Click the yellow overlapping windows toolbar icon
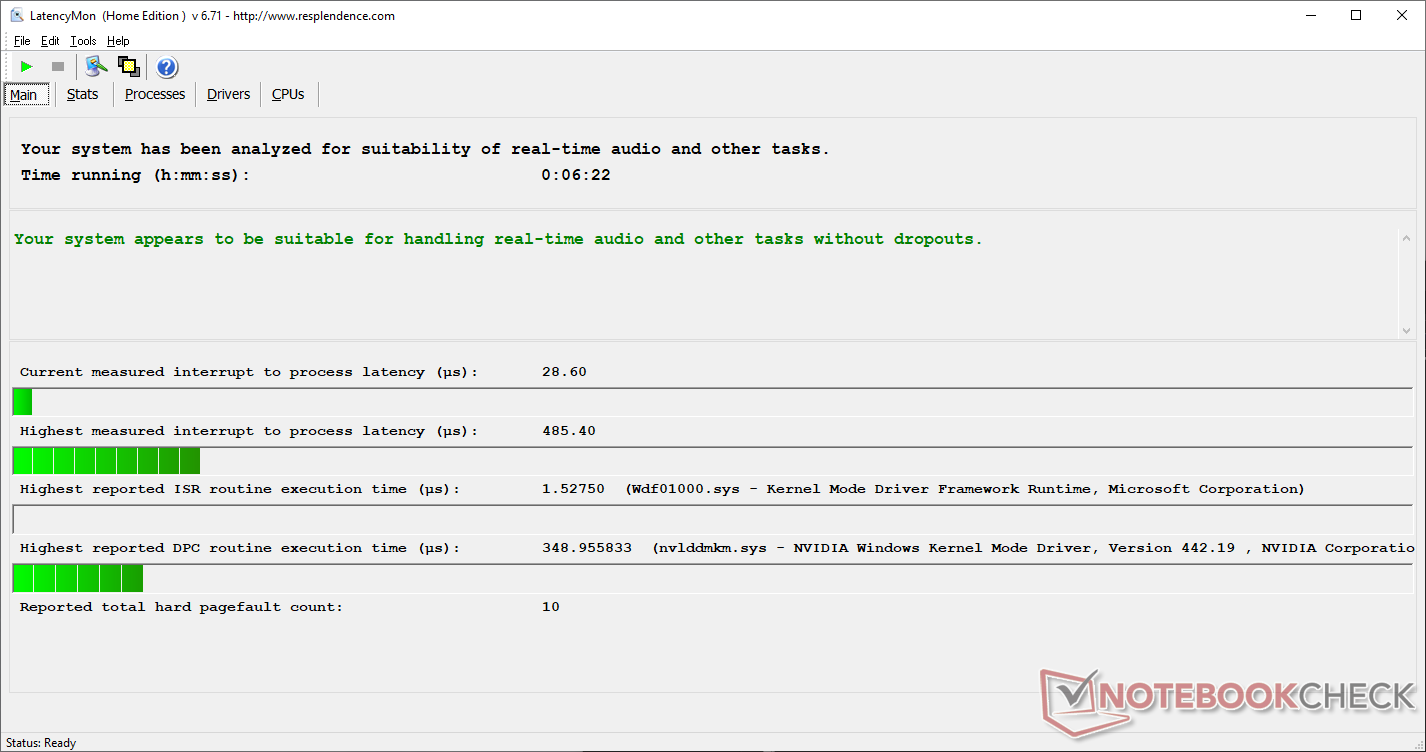This screenshot has width=1426, height=752. coord(128,66)
